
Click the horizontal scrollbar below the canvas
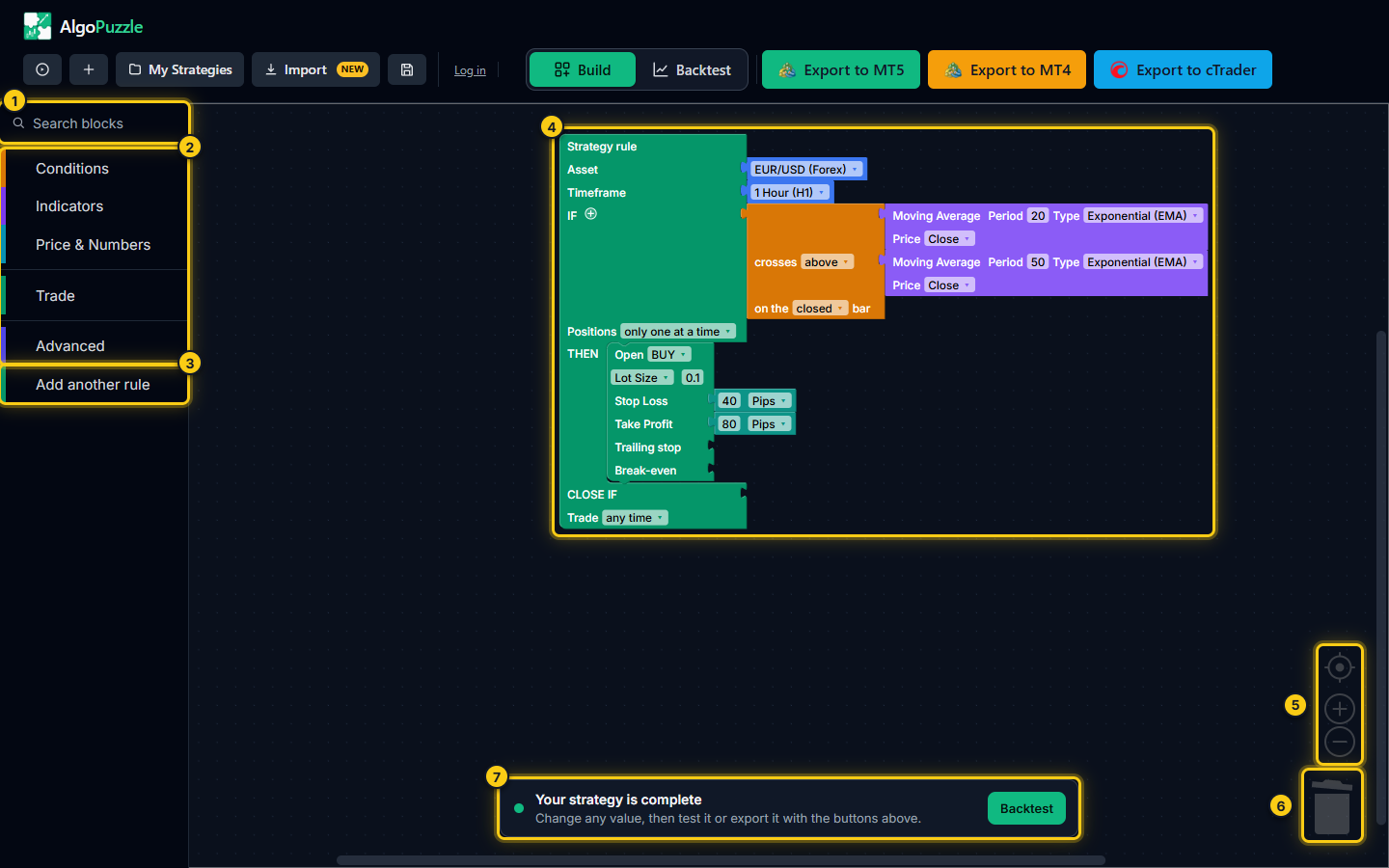tap(721, 860)
